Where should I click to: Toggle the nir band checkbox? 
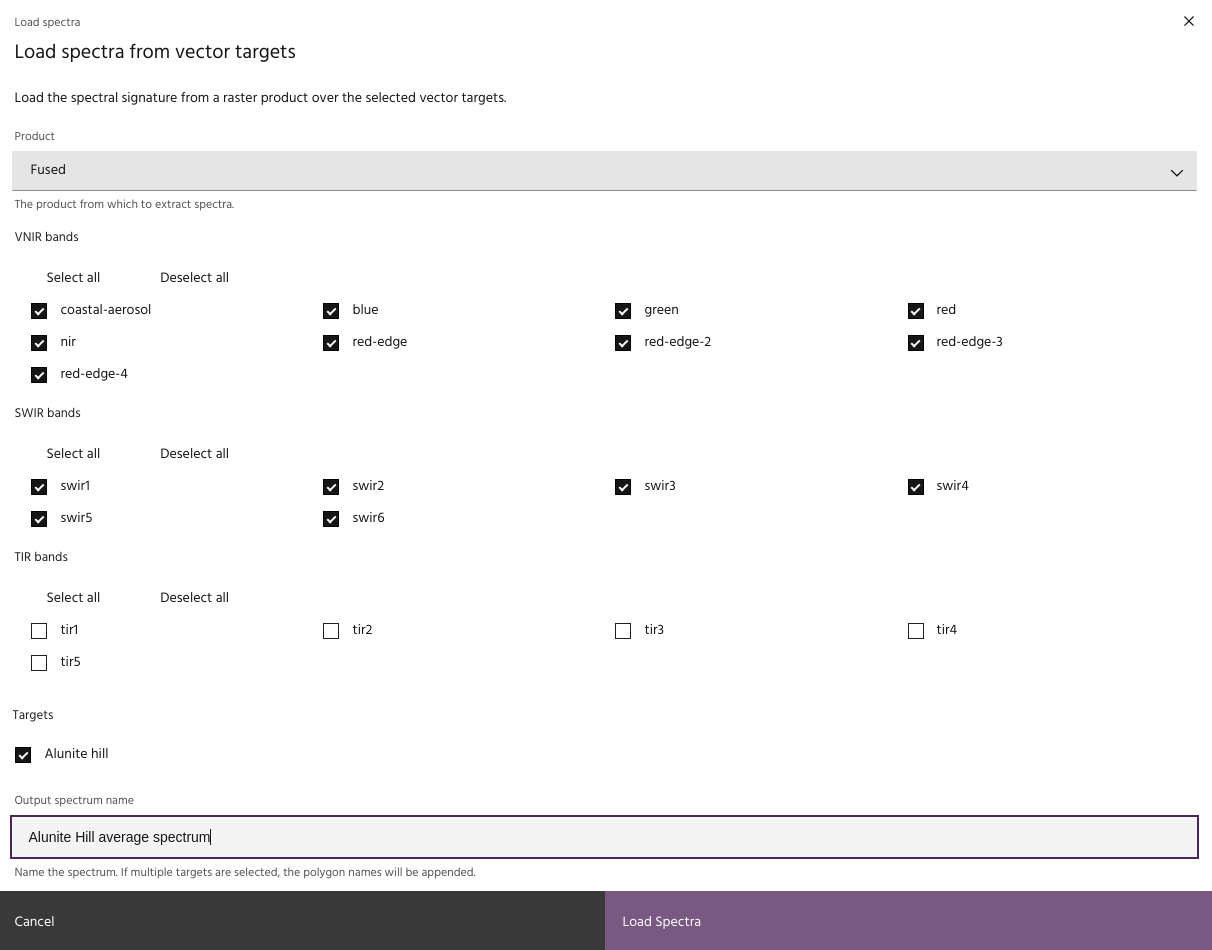click(x=39, y=343)
